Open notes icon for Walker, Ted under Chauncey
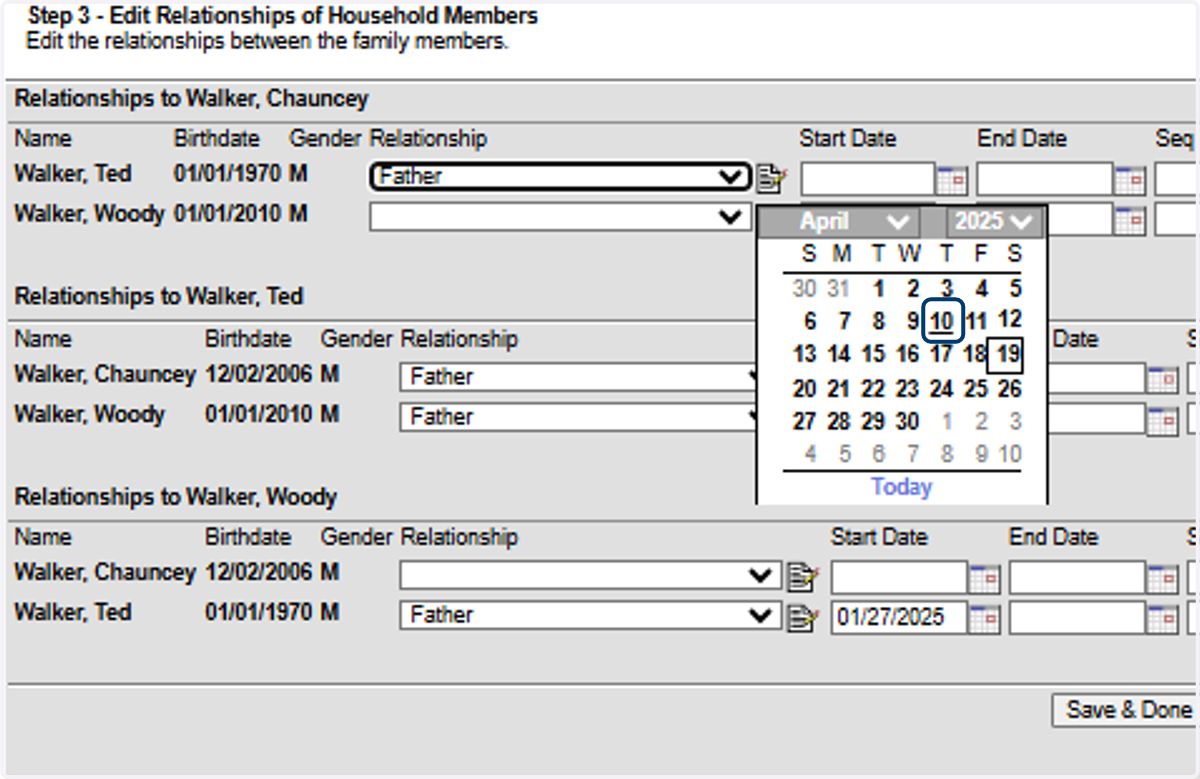This screenshot has width=1200, height=779. [771, 178]
